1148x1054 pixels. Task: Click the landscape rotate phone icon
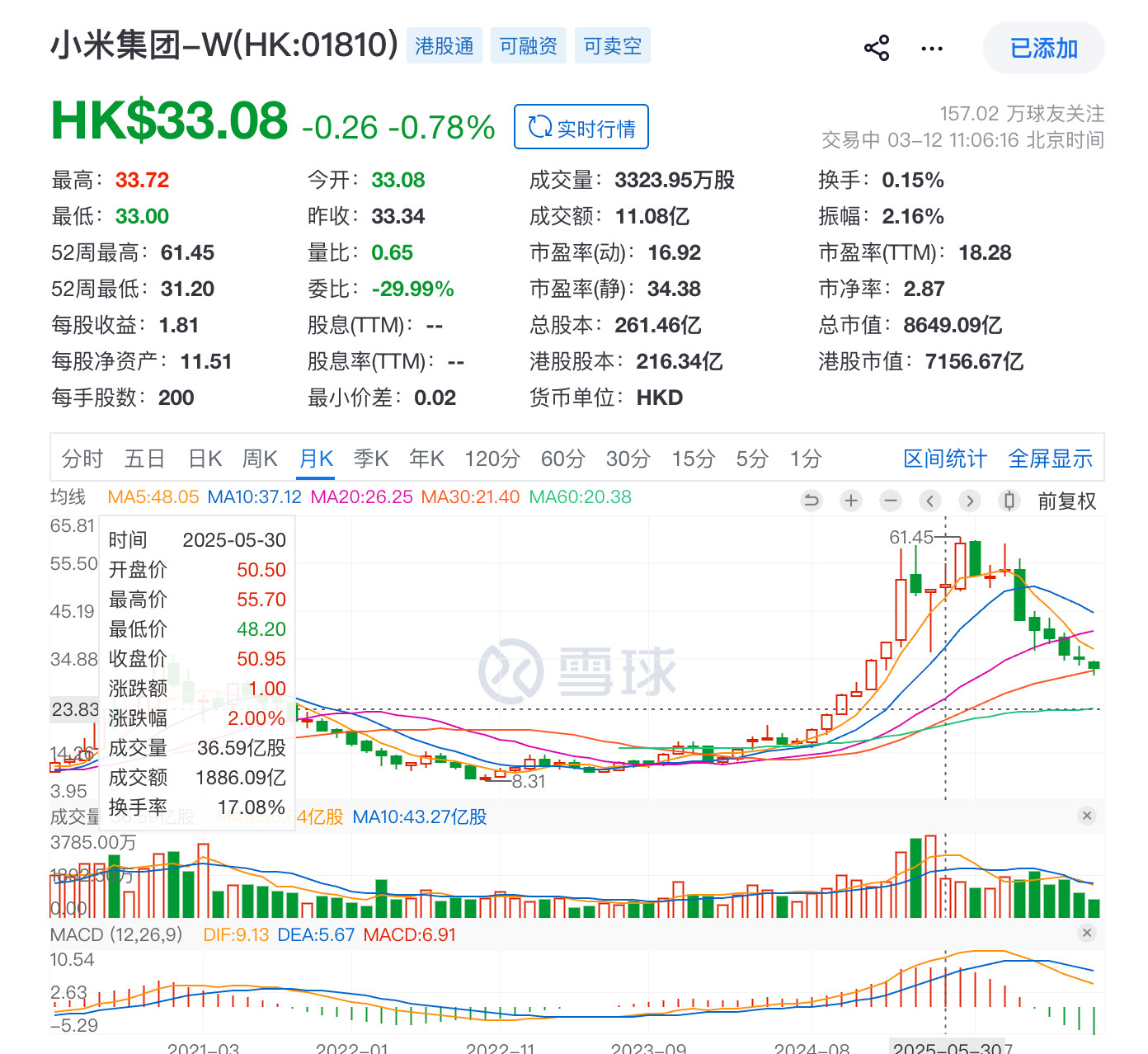point(1009,501)
